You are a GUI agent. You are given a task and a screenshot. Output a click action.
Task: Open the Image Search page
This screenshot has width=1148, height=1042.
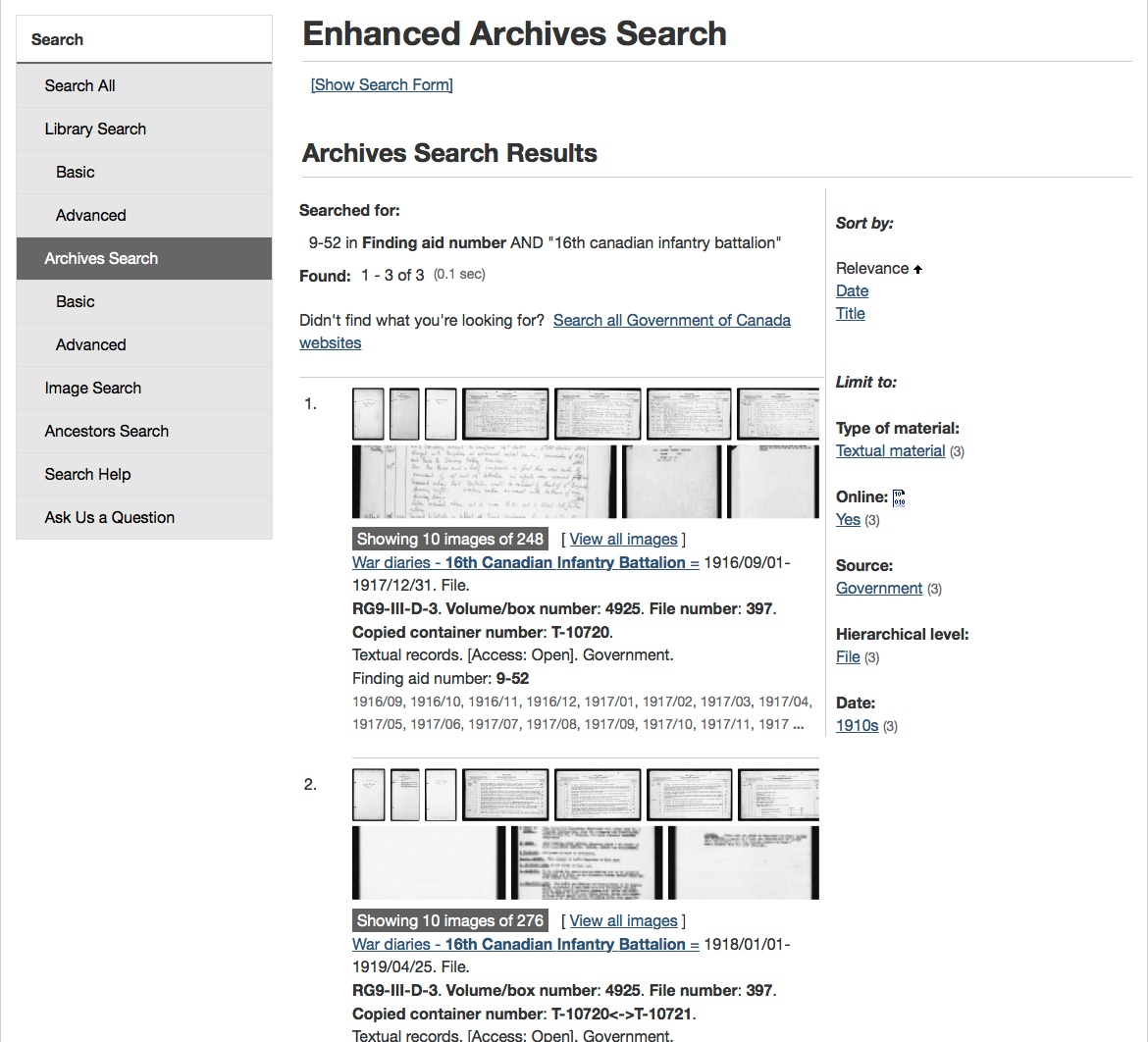click(92, 388)
